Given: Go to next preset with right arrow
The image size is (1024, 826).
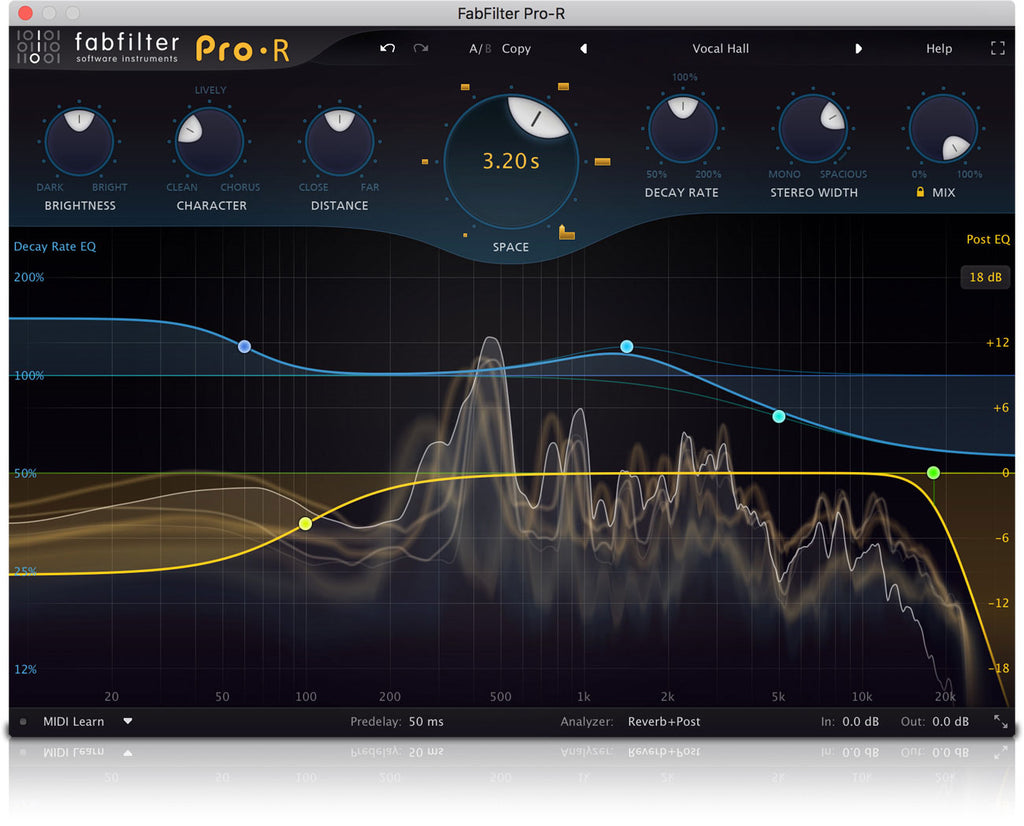Looking at the screenshot, I should [x=858, y=48].
